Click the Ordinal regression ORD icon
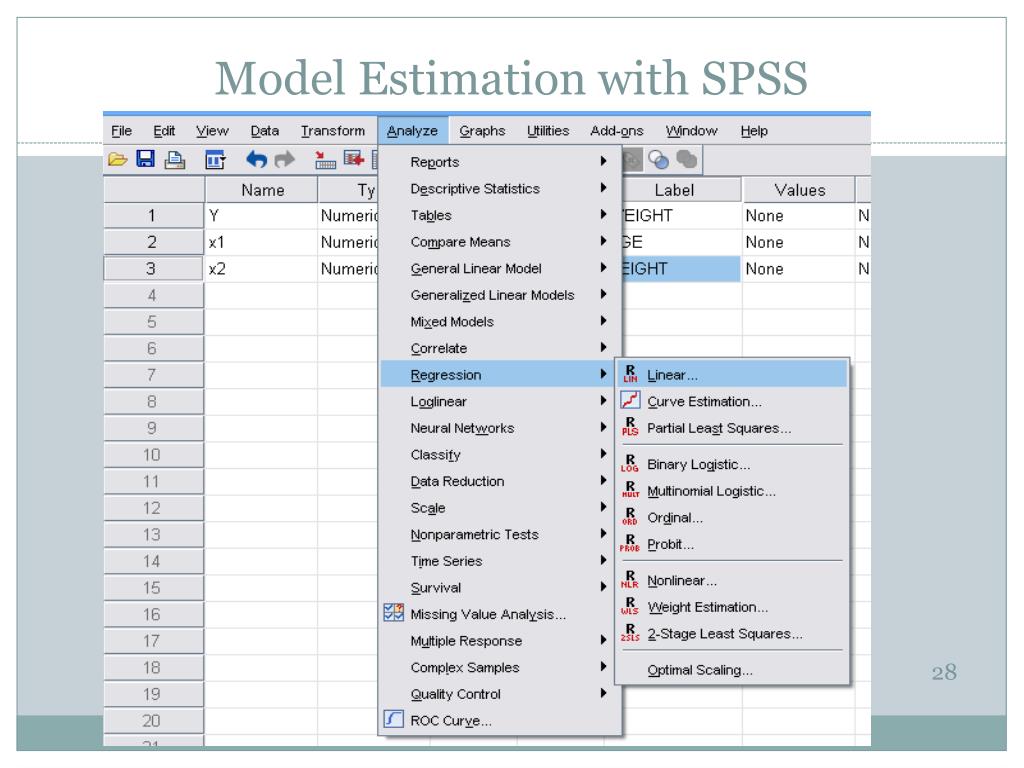This screenshot has height=768, width=1024. click(630, 517)
